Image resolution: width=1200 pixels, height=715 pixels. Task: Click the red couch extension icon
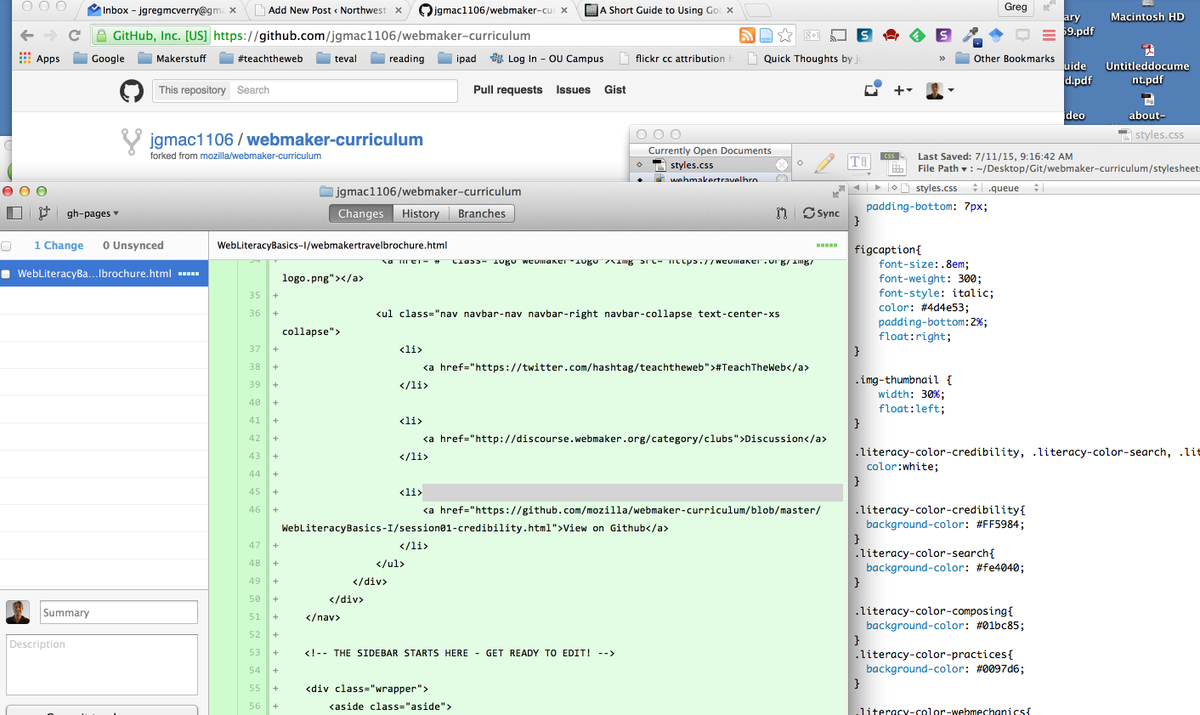pos(891,35)
